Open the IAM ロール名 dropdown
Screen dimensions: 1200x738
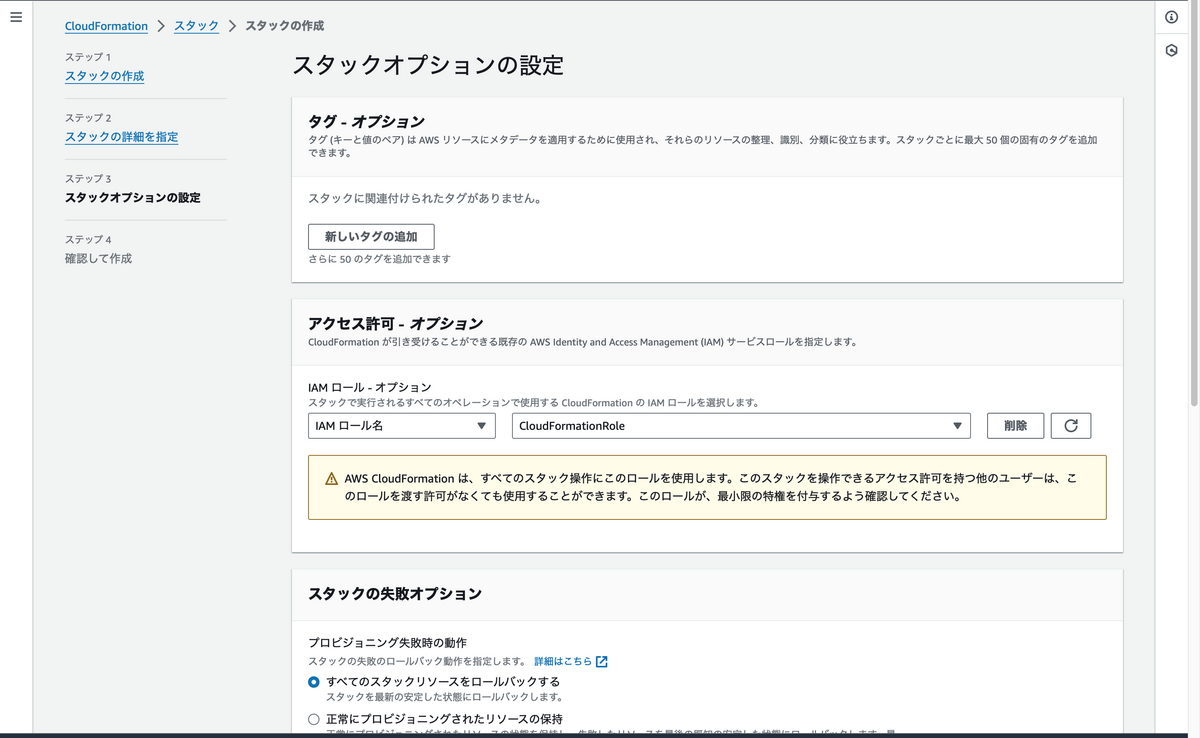click(x=402, y=426)
